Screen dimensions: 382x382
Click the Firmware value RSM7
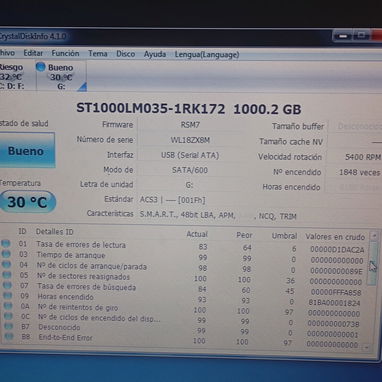[x=190, y=125]
